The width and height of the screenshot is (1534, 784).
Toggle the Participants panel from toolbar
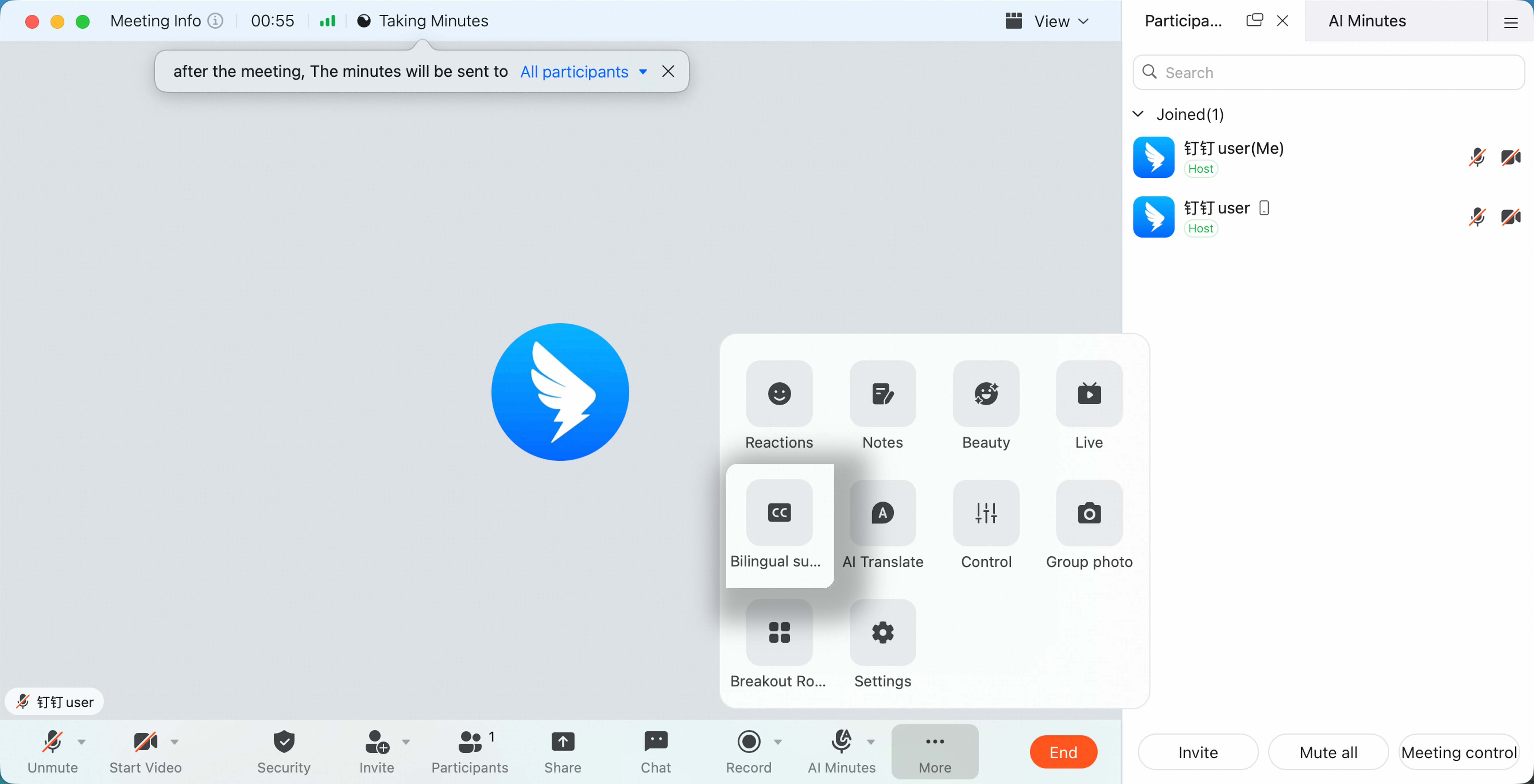coord(470,752)
